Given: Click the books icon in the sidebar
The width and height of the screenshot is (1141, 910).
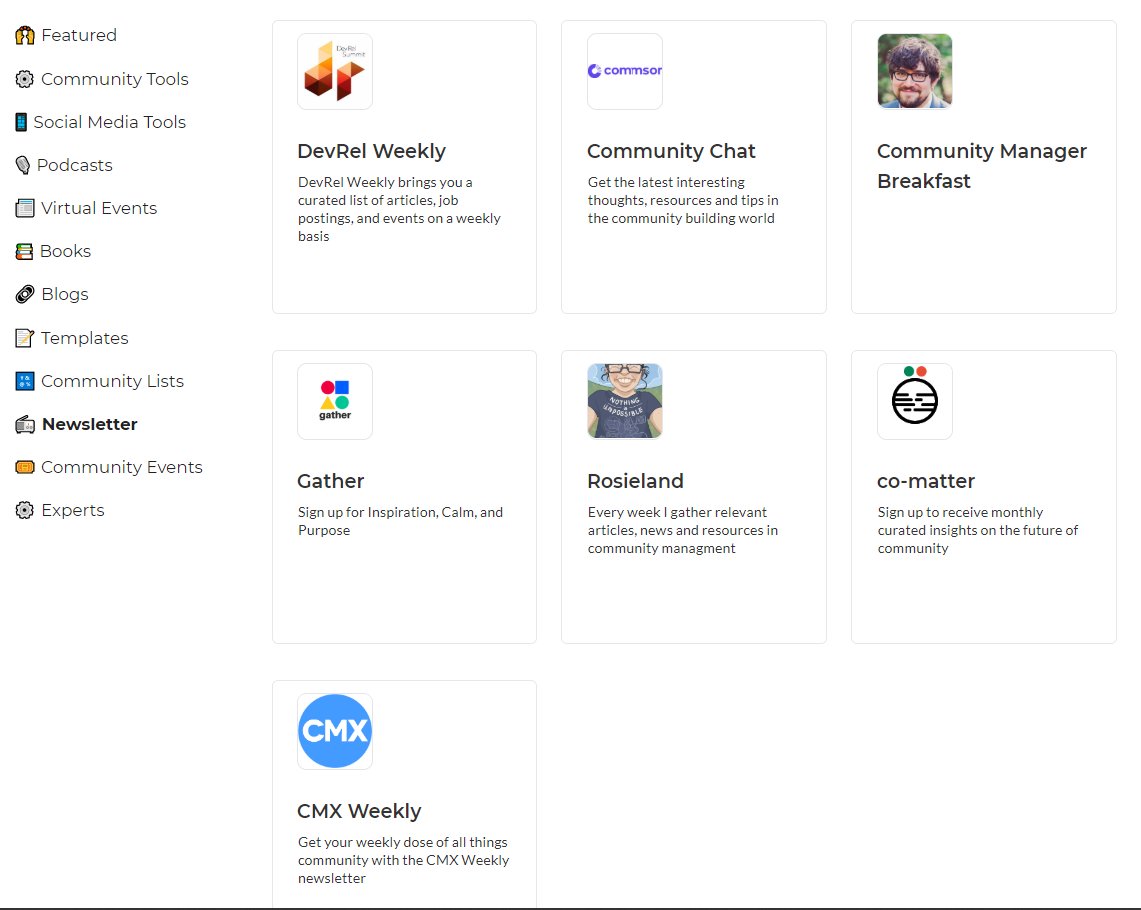Looking at the screenshot, I should click(x=22, y=251).
